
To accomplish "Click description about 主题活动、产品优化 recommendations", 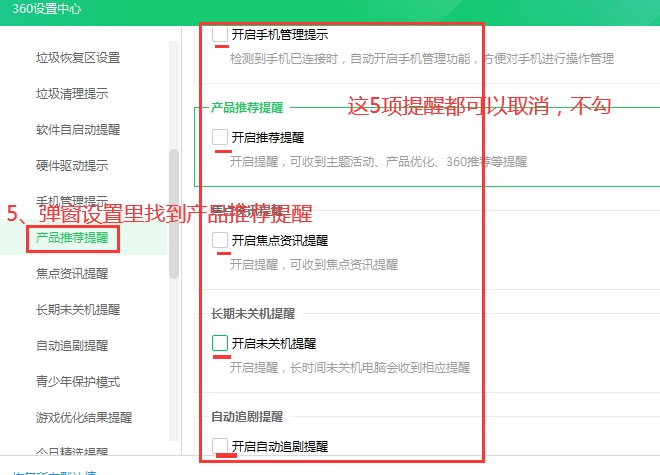I will click(x=378, y=162).
